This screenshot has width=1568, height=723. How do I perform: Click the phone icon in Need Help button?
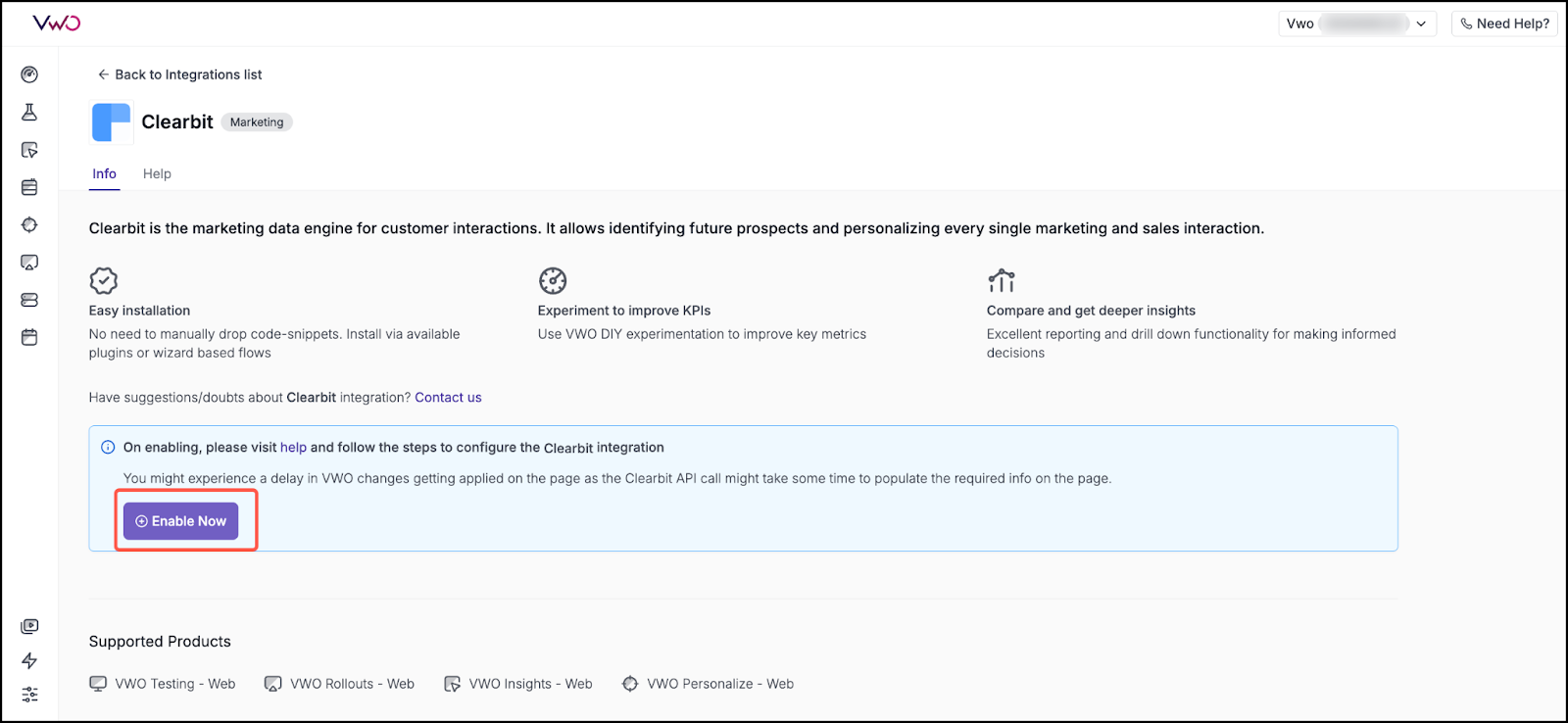click(1466, 24)
